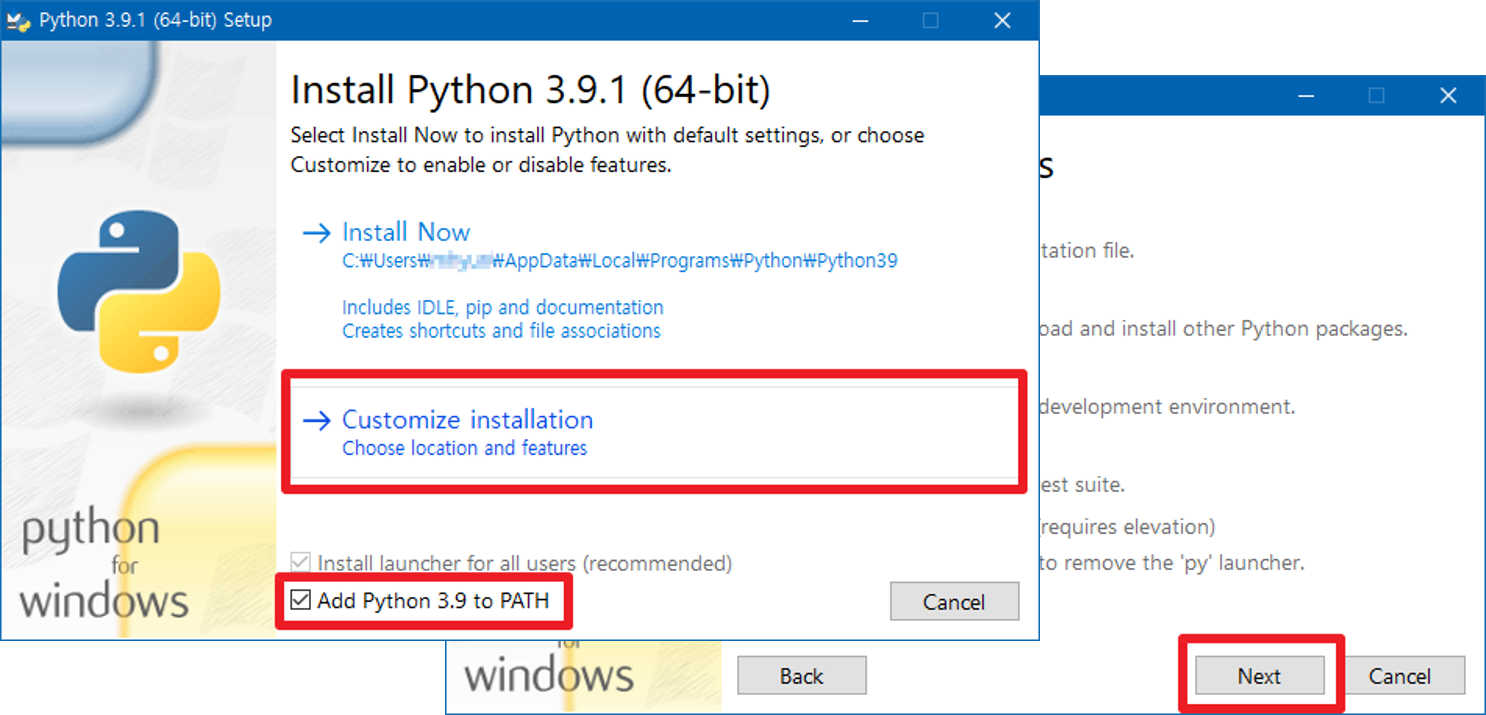Close the back setup window
Image resolution: width=1486 pixels, height=715 pixels.
[x=1448, y=95]
